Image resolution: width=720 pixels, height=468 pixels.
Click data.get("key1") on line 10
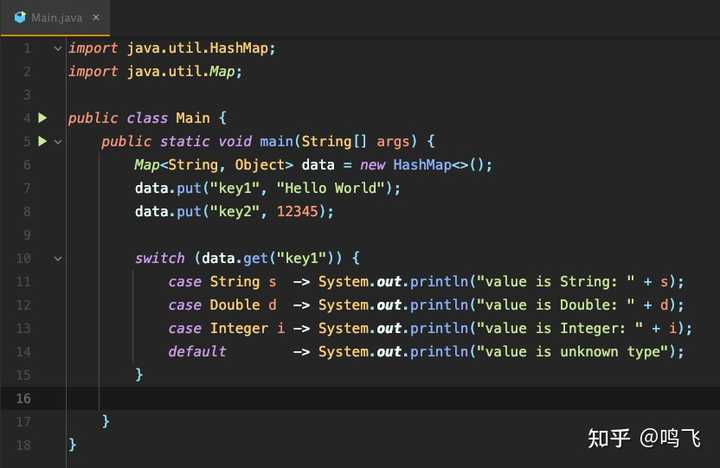[x=268, y=258]
